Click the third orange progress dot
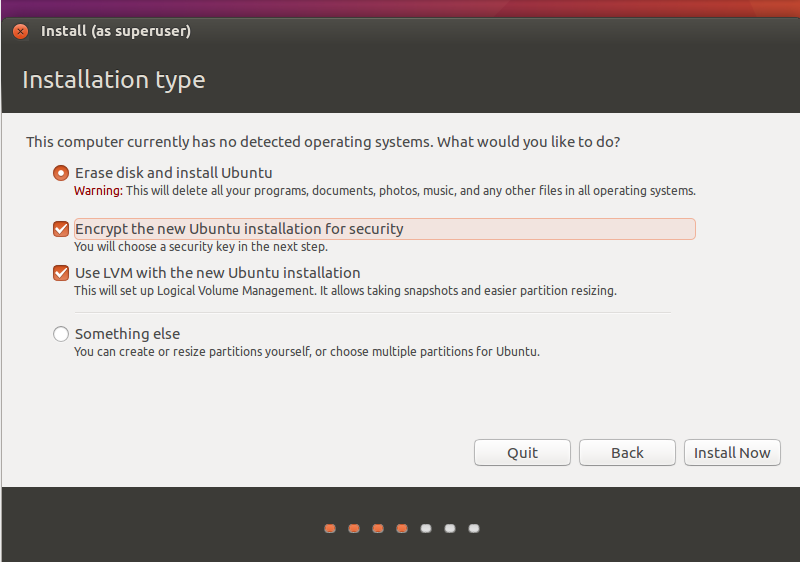800x562 pixels. [378, 528]
